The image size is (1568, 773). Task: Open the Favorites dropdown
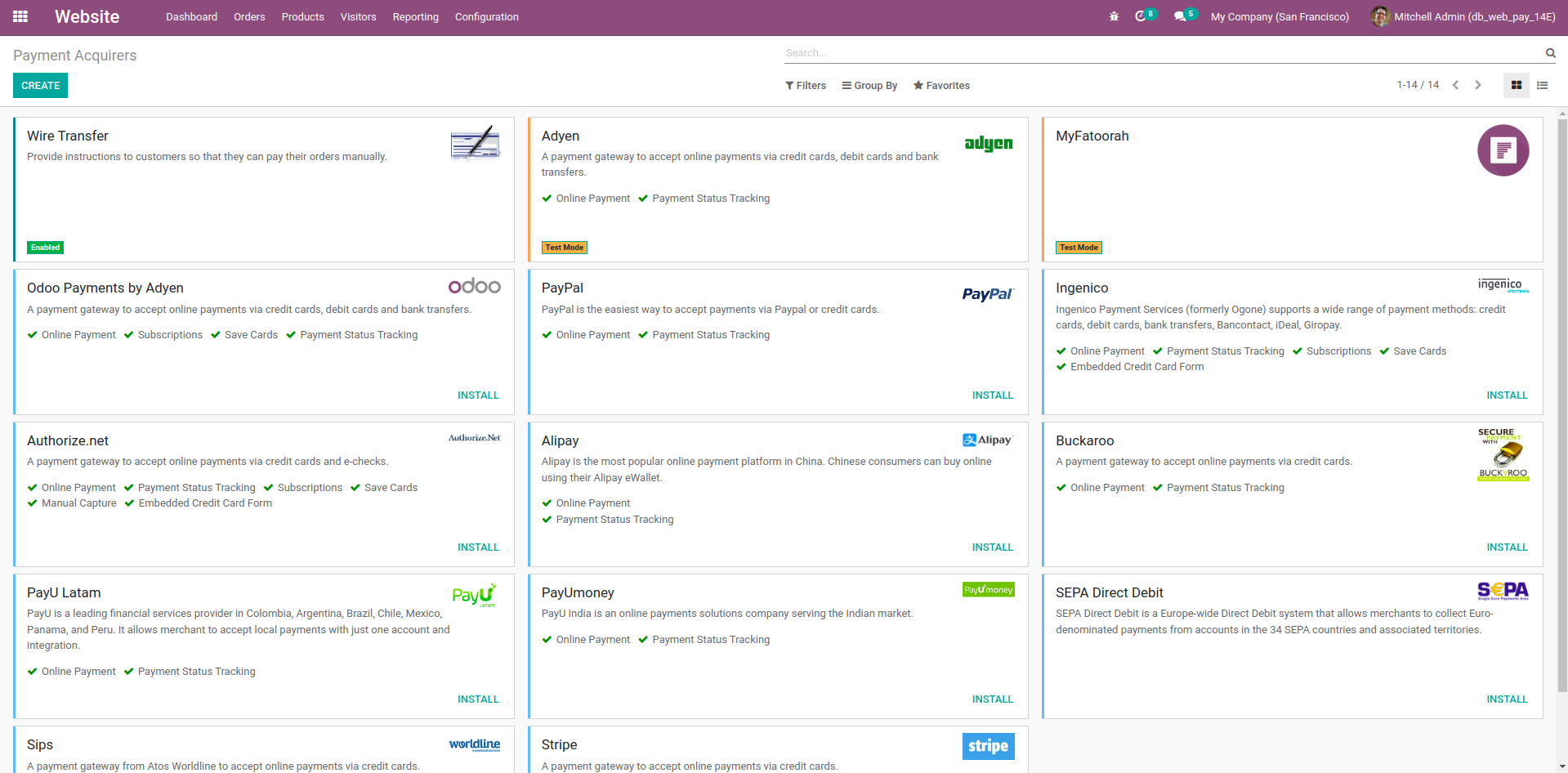(942, 86)
